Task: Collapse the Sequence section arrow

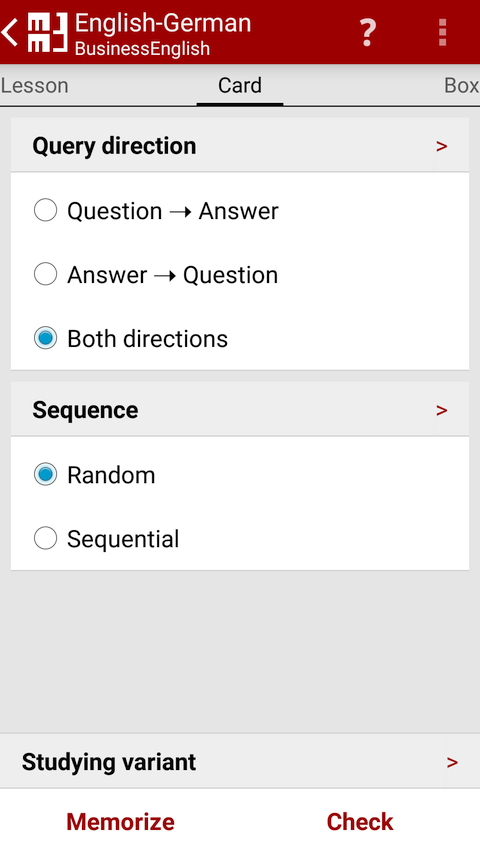Action: pos(442,410)
